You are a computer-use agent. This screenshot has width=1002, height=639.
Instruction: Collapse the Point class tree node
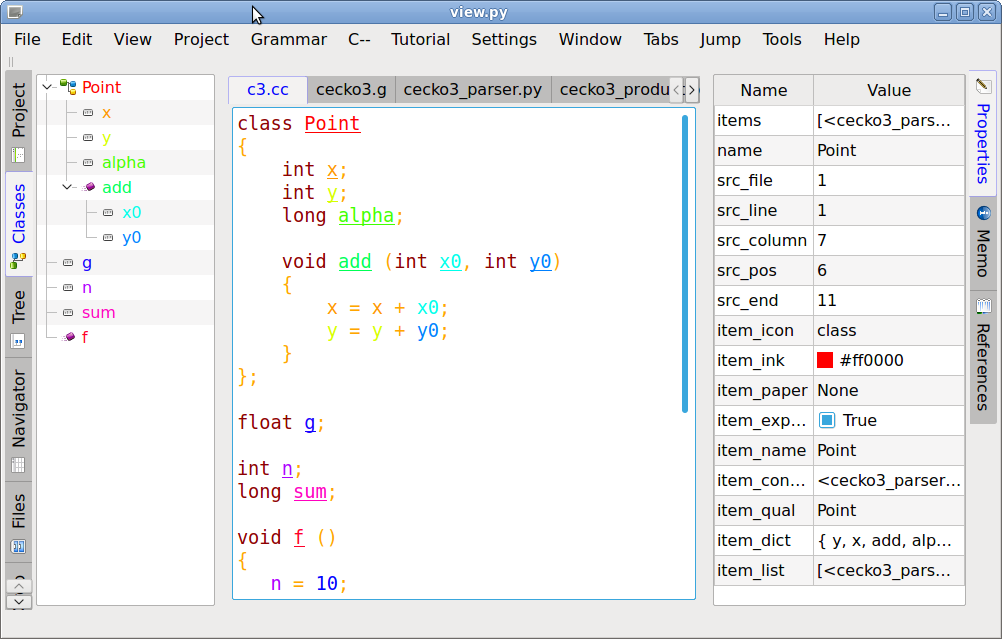47,87
